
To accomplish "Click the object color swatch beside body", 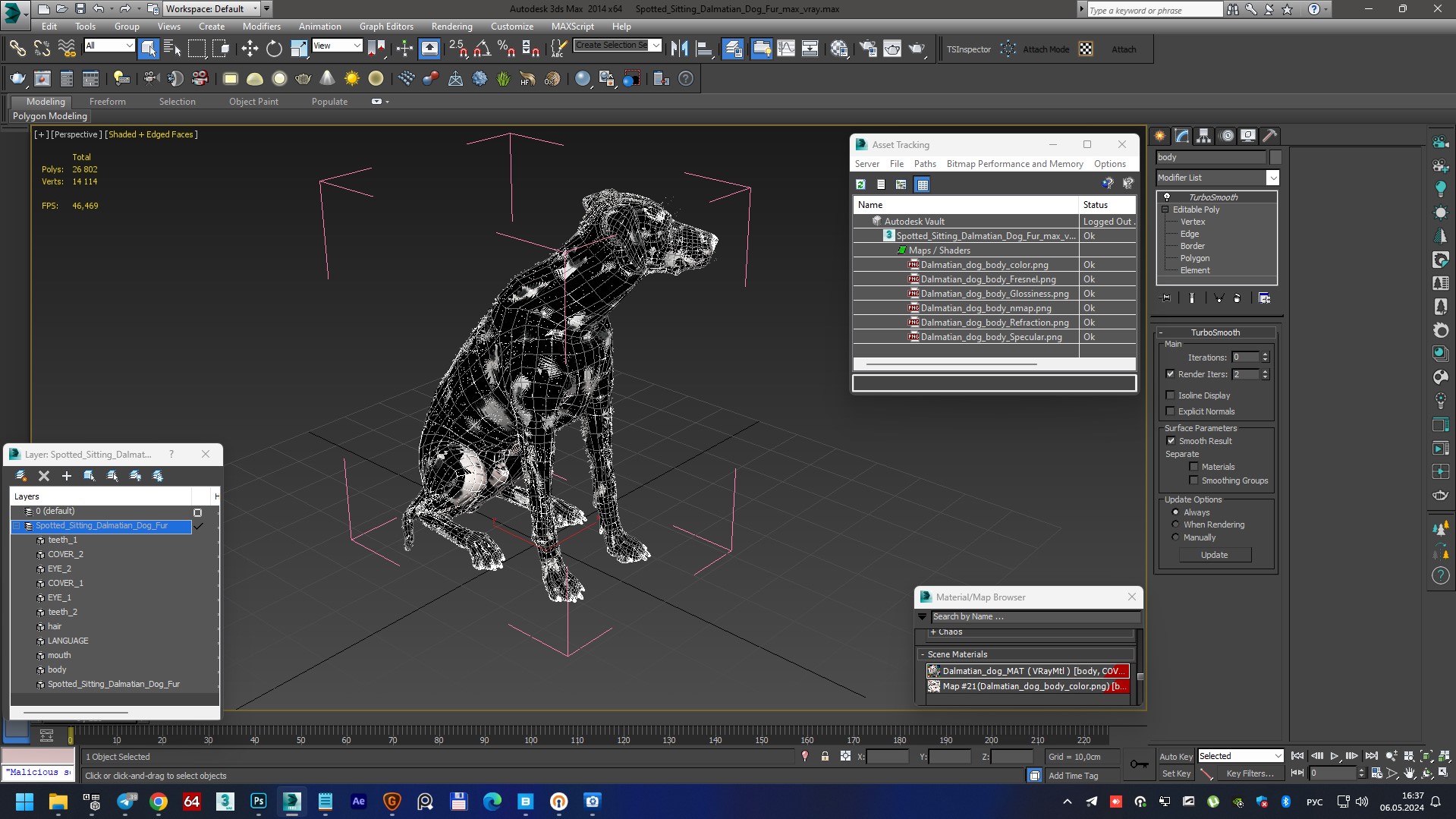I will tap(1275, 157).
